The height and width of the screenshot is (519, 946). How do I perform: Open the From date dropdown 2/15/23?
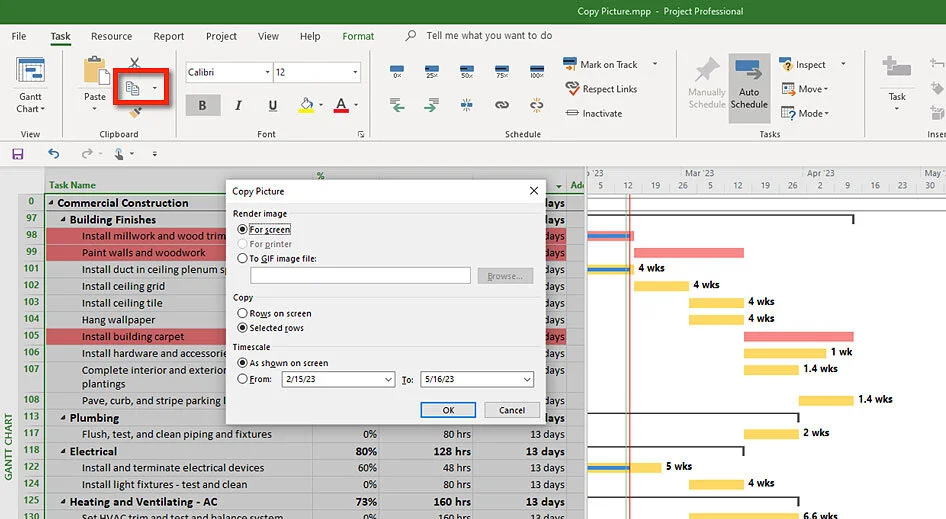coord(388,380)
